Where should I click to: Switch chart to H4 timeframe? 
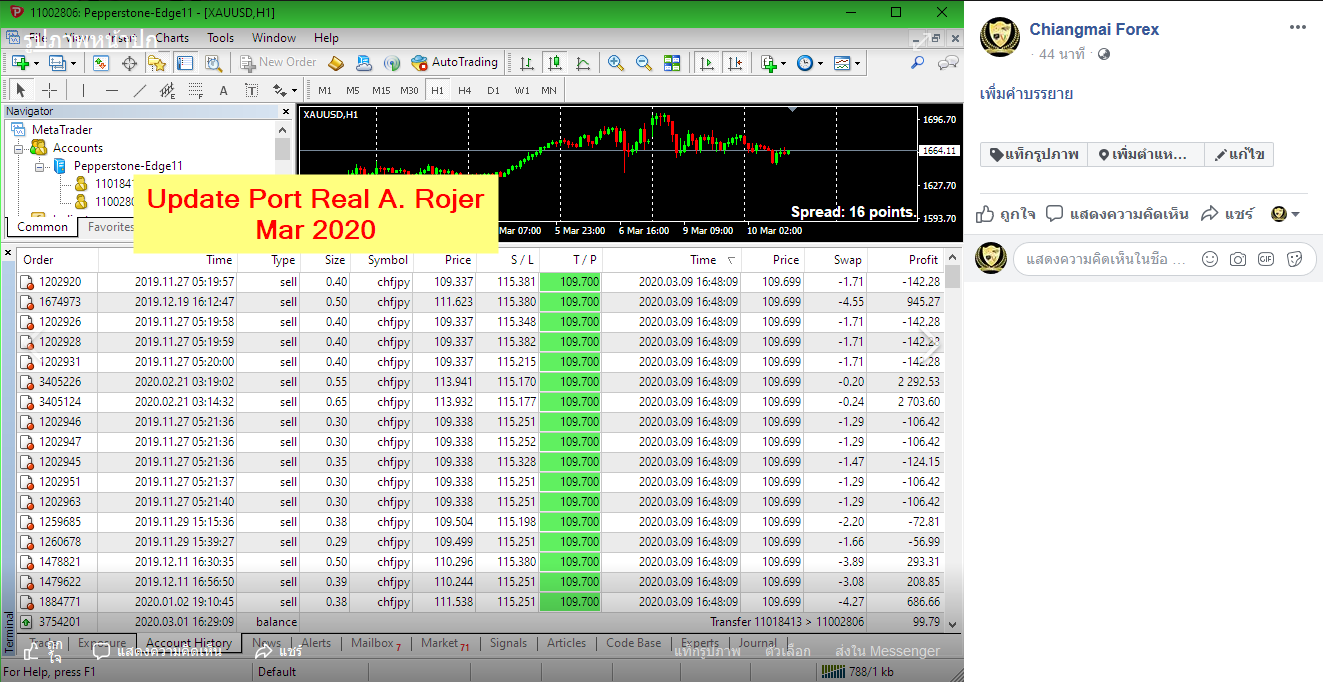[x=465, y=90]
